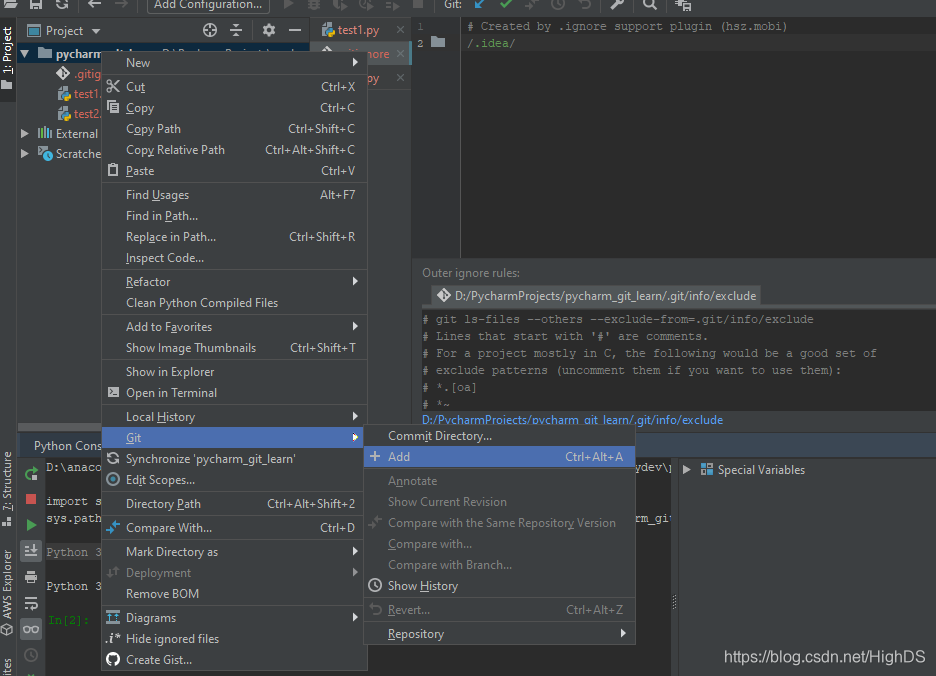Select Copy Path from context menu
The width and height of the screenshot is (936, 676).
[235, 129]
